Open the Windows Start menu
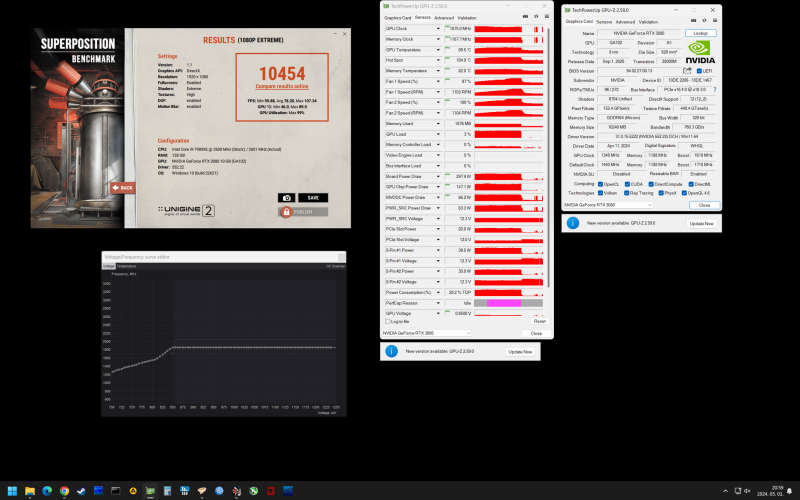The width and height of the screenshot is (800, 500). (12, 491)
